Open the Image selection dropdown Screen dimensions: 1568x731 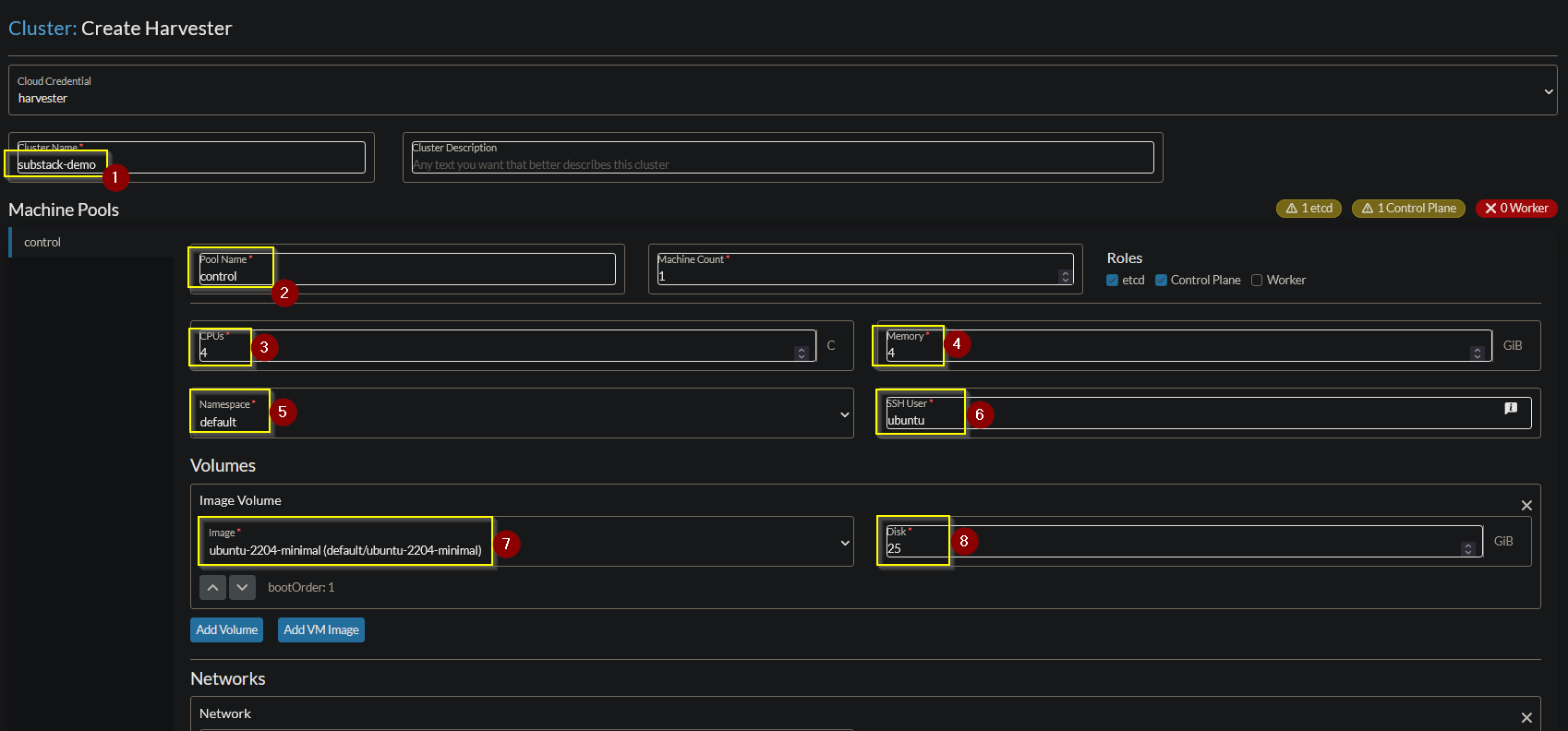[526, 542]
